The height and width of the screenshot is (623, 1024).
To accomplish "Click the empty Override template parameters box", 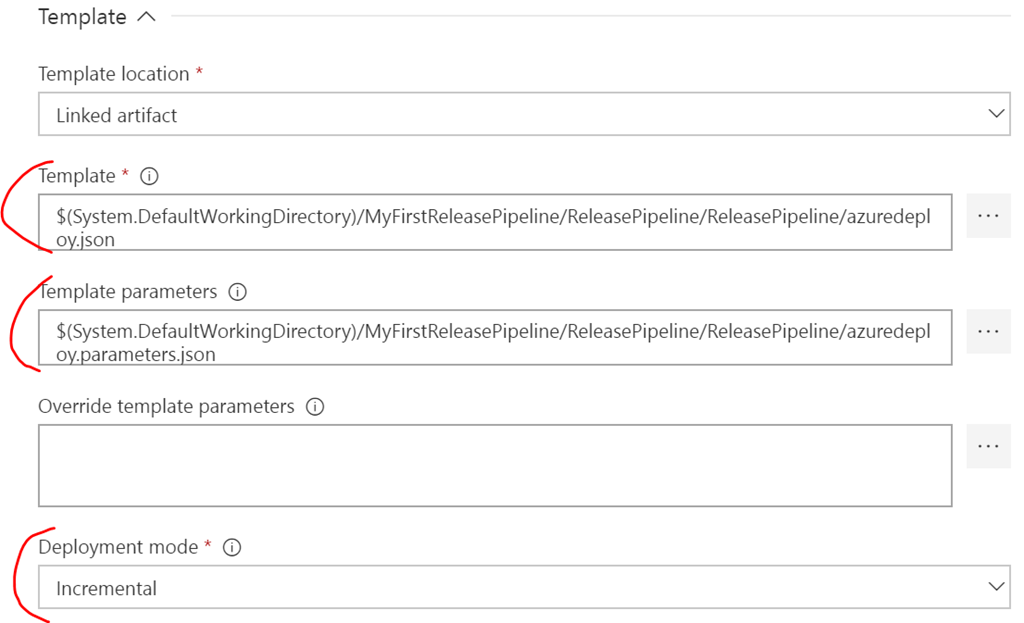I will click(495, 465).
